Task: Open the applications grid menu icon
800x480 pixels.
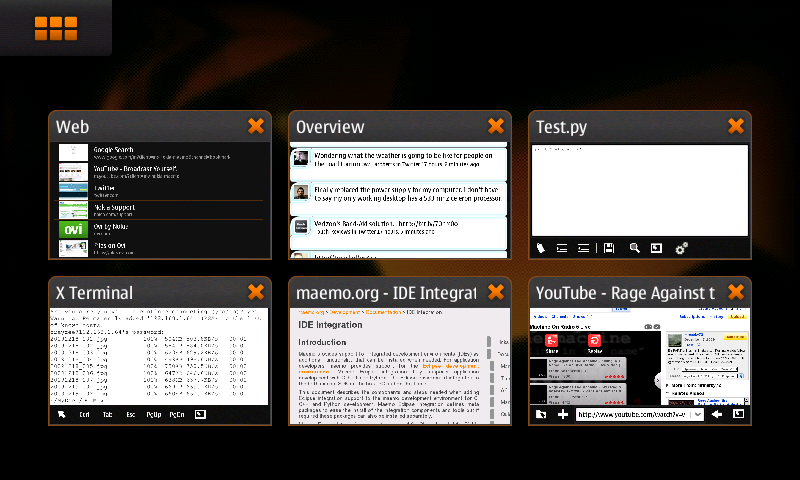Action: click(56, 28)
